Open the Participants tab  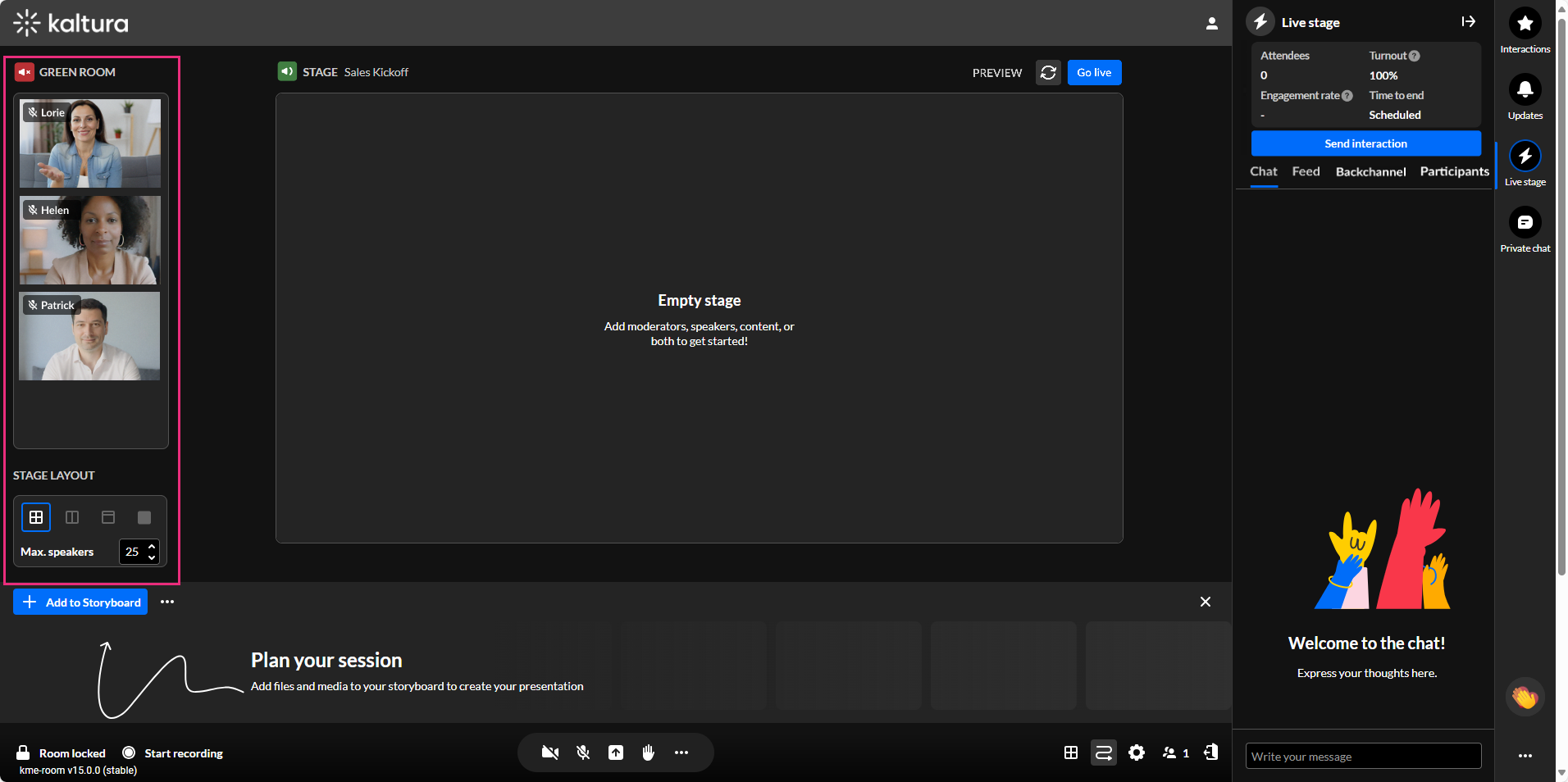click(1455, 171)
